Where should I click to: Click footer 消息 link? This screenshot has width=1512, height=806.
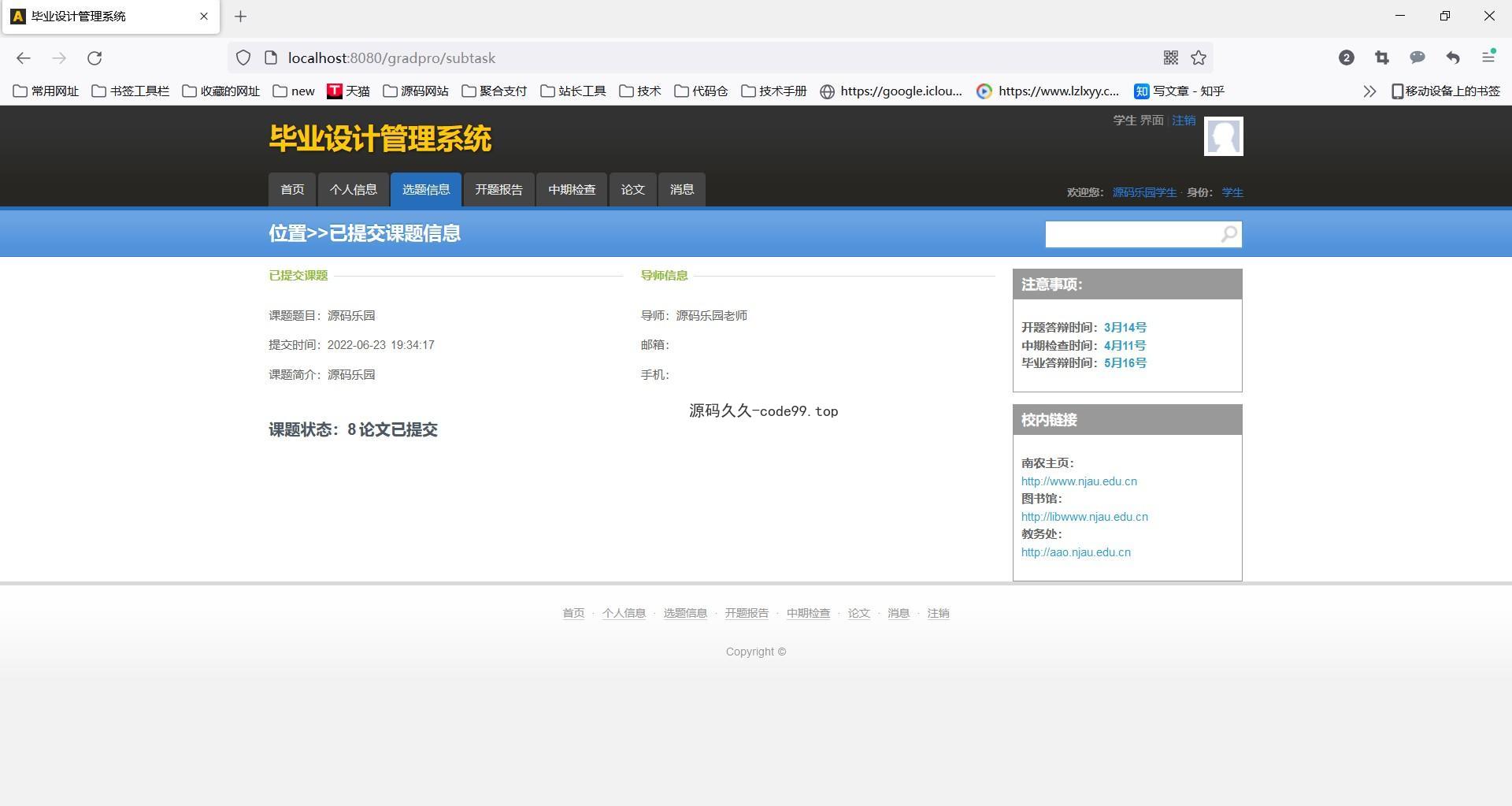tap(899, 613)
